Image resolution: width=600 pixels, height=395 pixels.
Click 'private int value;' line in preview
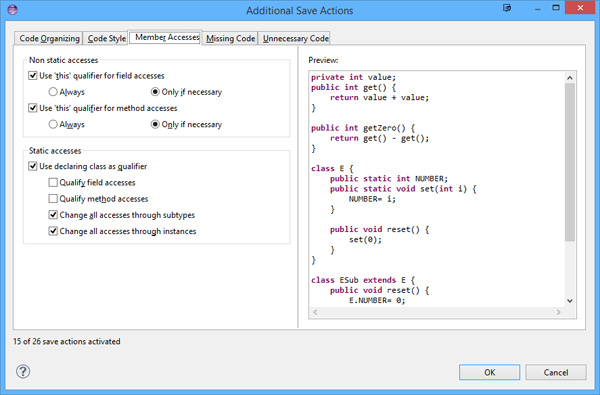[x=353, y=77]
